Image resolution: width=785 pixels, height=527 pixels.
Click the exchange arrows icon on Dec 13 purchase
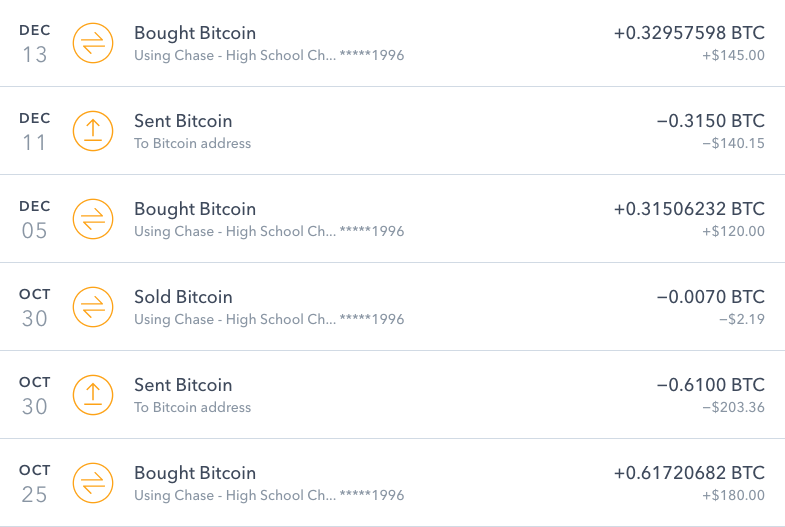pos(93,43)
